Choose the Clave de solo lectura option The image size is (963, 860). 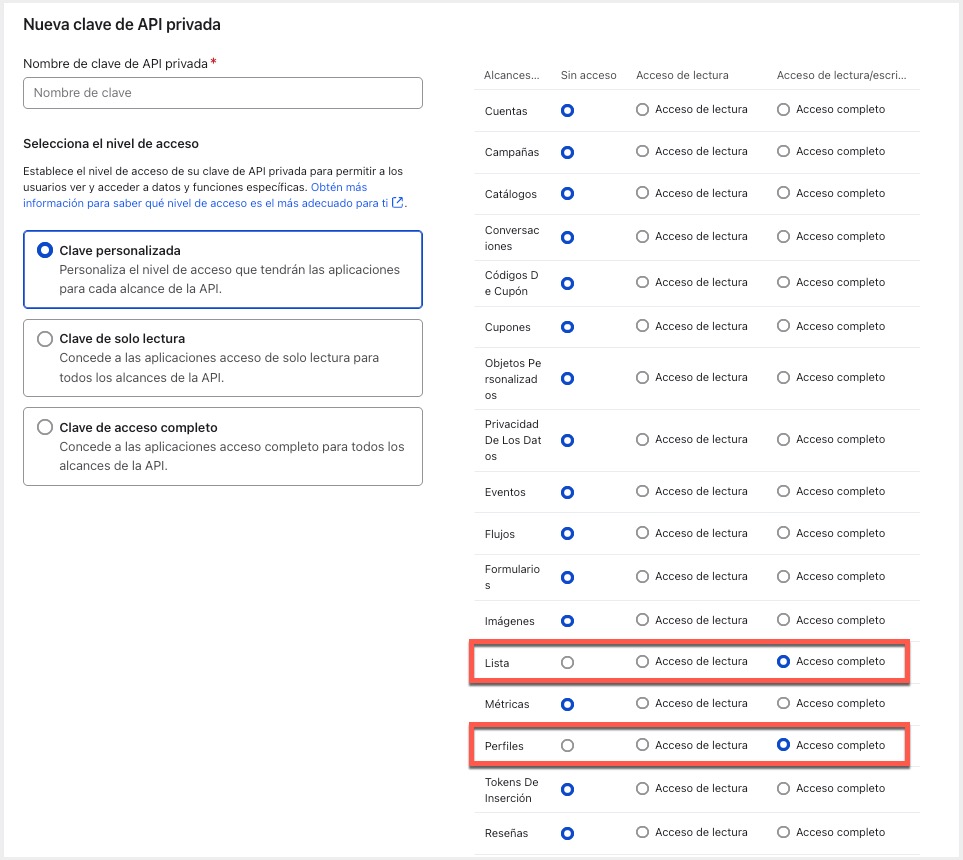pyautogui.click(x=45, y=339)
